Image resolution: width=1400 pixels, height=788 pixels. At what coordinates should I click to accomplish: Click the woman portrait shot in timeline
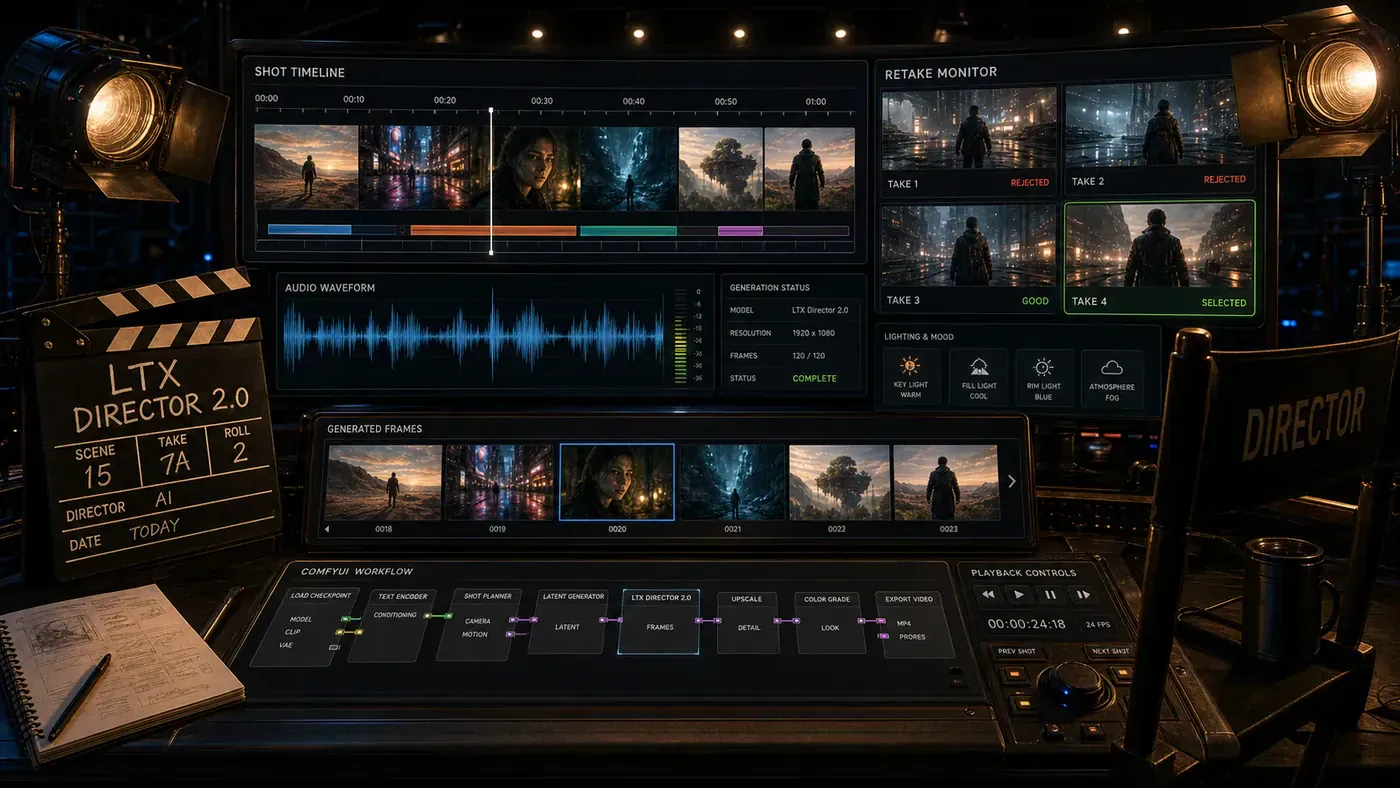pyautogui.click(x=525, y=167)
